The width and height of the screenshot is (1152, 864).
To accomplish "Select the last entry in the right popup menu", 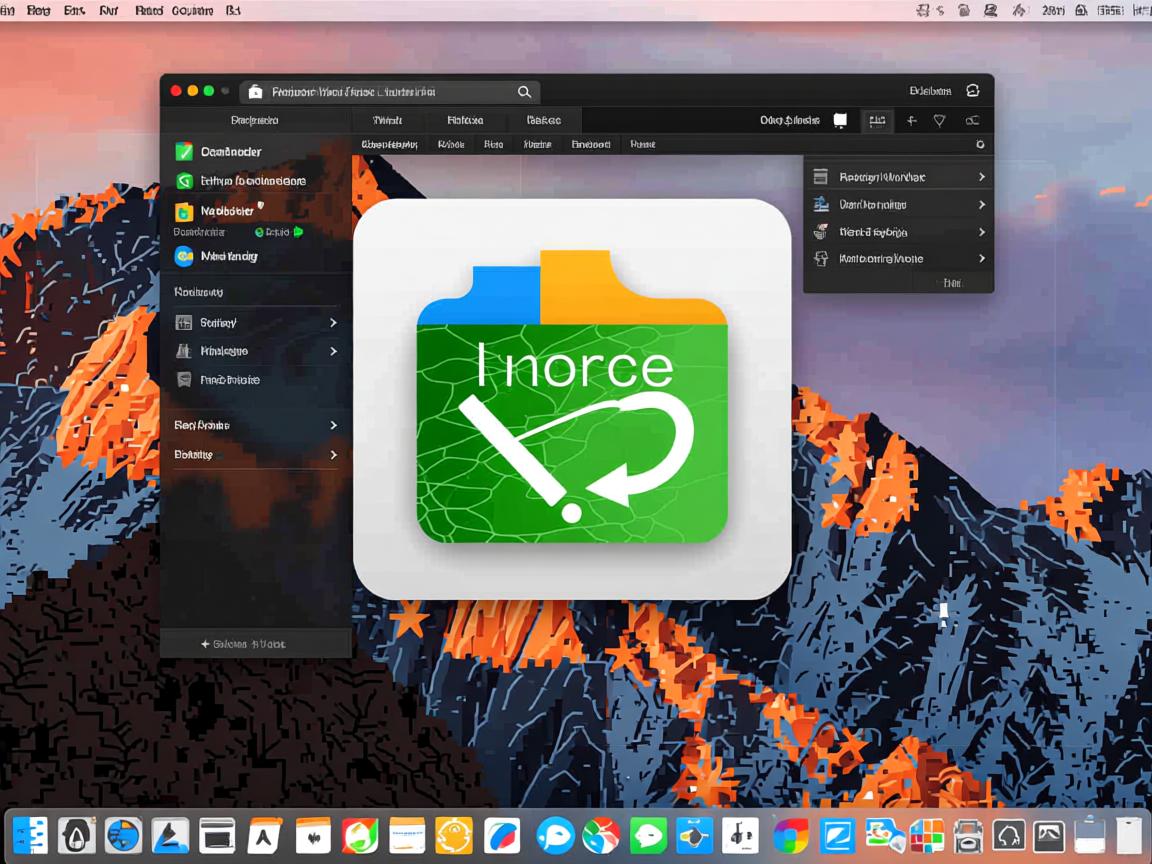I will pos(898,259).
